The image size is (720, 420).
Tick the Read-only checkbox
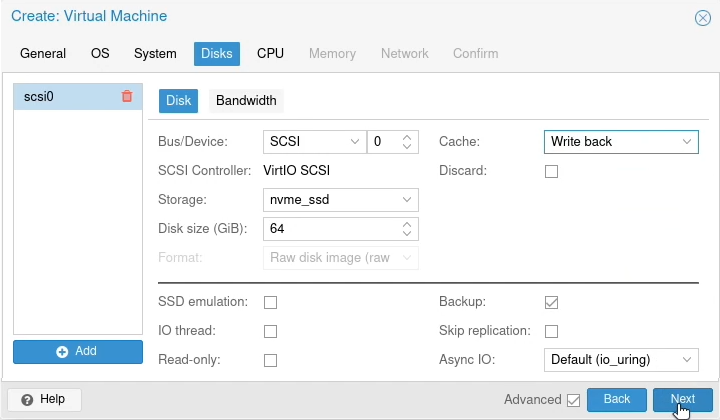pyautogui.click(x=270, y=360)
